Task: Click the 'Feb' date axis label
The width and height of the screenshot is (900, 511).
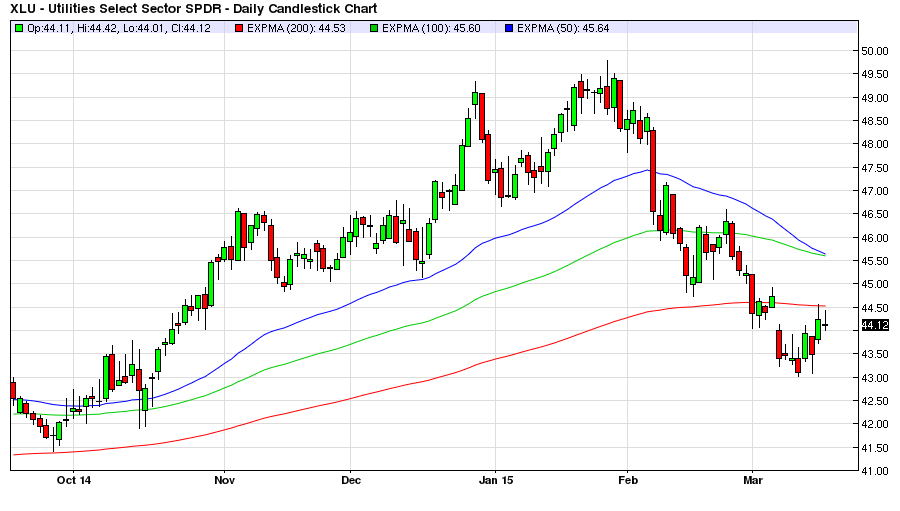Action: click(627, 480)
